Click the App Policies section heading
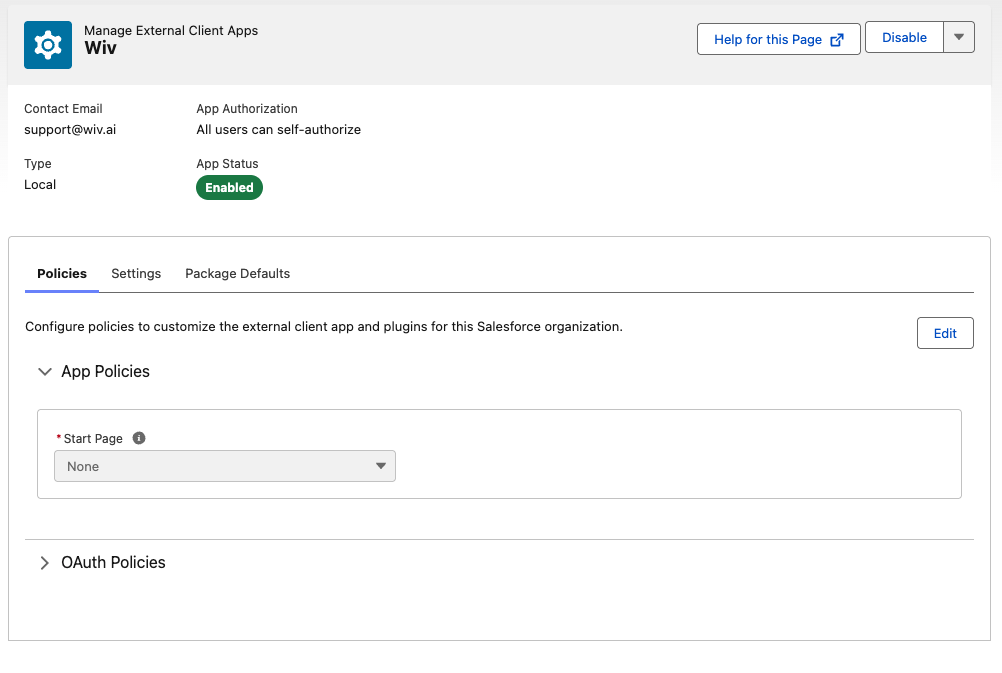Image resolution: width=1002 pixels, height=673 pixels. [105, 372]
